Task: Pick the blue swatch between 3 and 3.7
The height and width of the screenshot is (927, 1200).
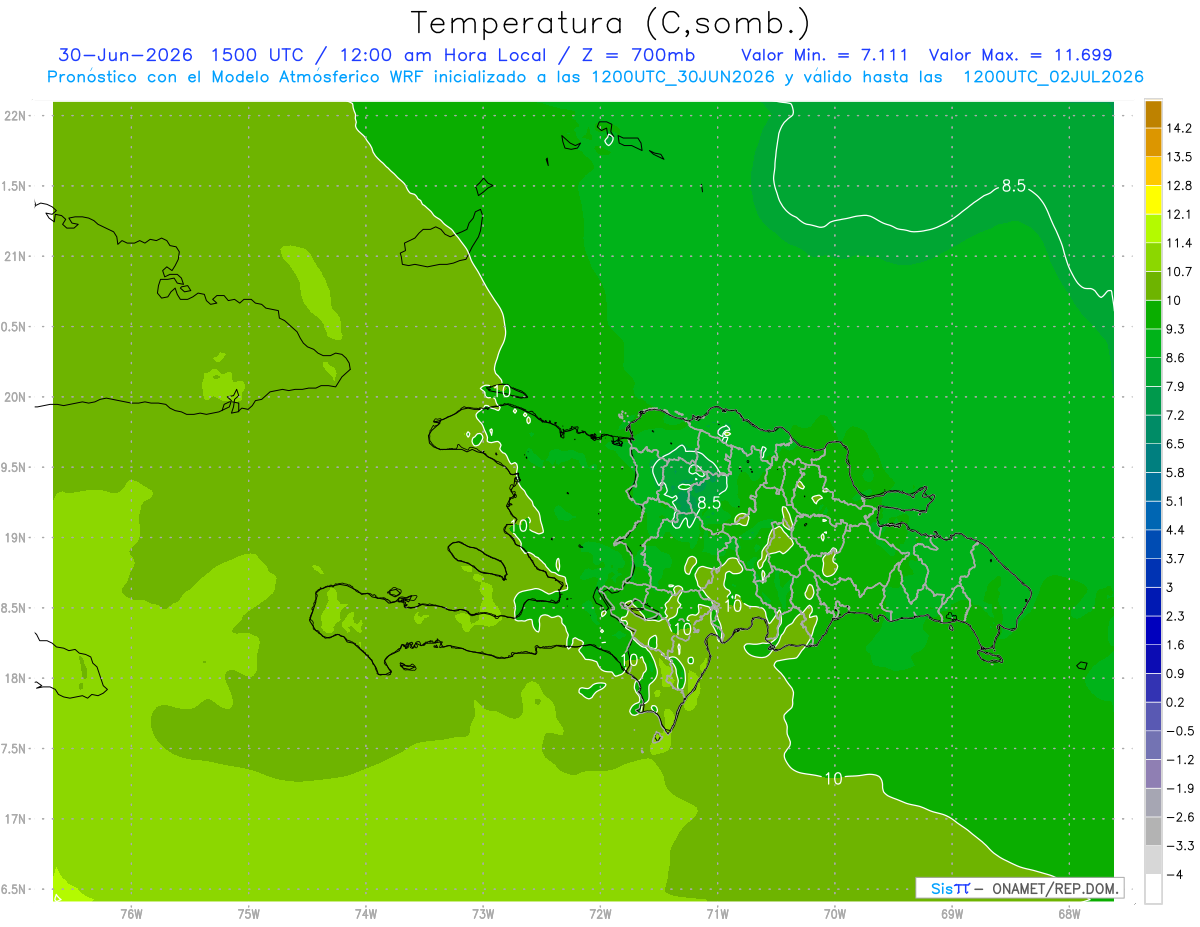Action: coord(1153,573)
